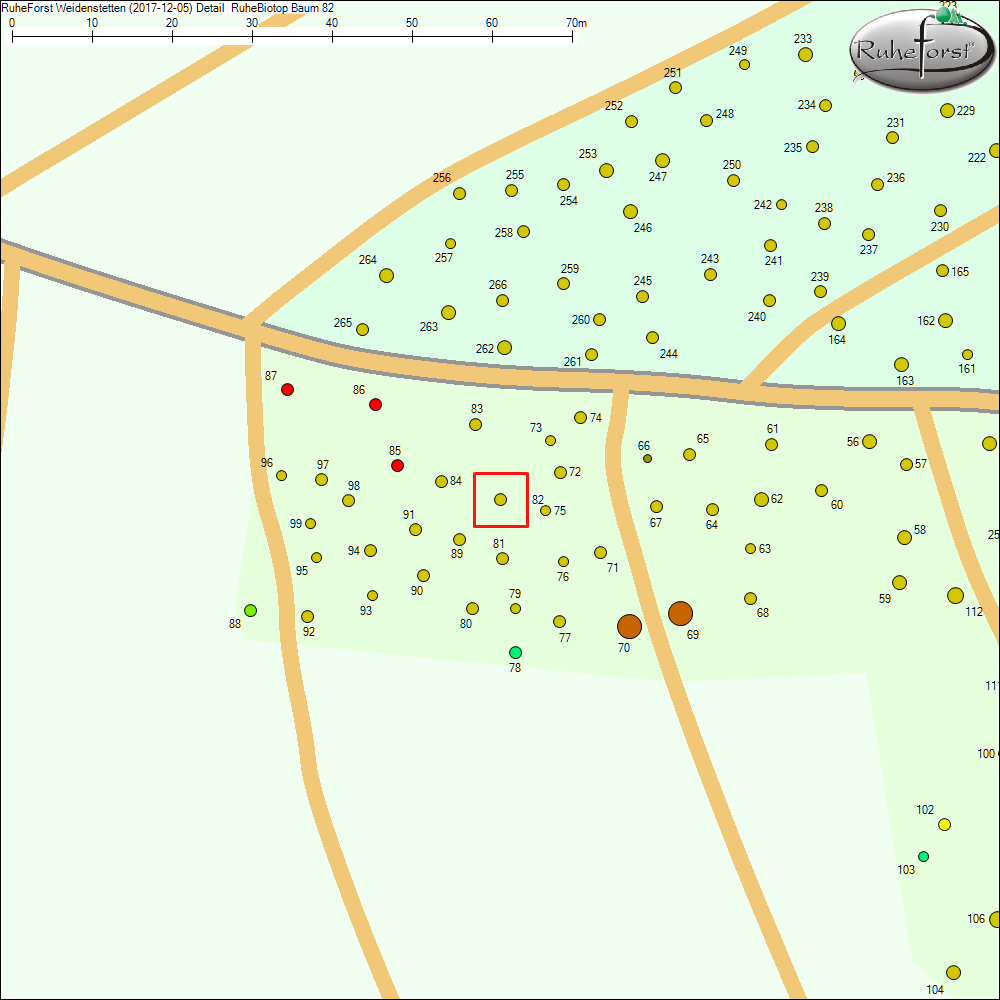The image size is (1000, 1000).
Task: Click the green tree marker 78
Action: [515, 652]
